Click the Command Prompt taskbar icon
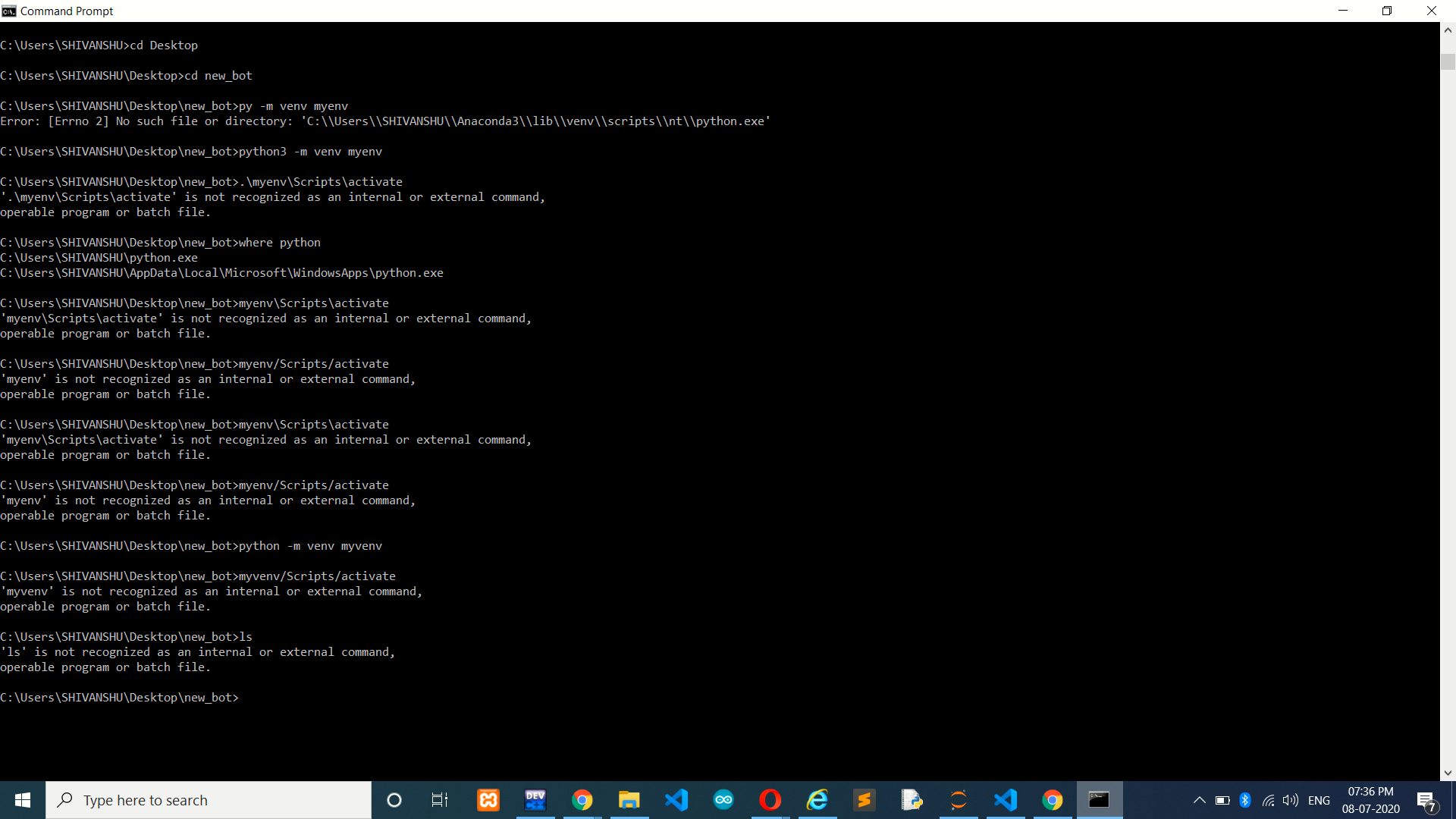The width and height of the screenshot is (1456, 819). tap(1099, 799)
